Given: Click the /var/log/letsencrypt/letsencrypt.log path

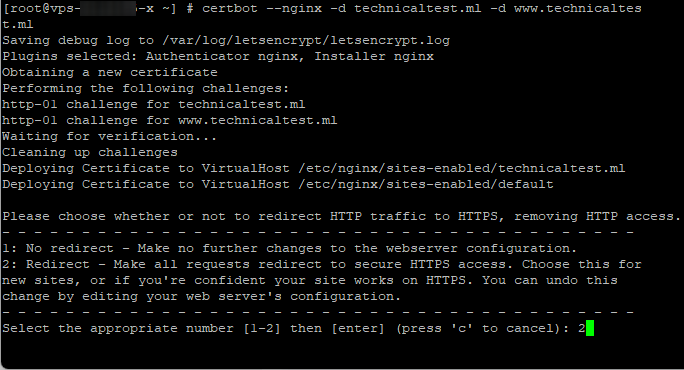Looking at the screenshot, I should pos(306,41).
